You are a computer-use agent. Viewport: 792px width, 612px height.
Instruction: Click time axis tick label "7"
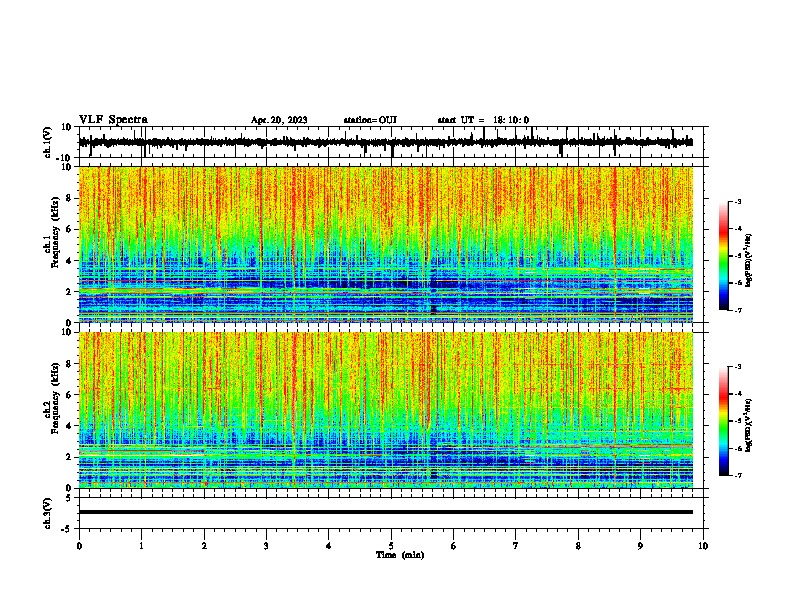click(516, 546)
